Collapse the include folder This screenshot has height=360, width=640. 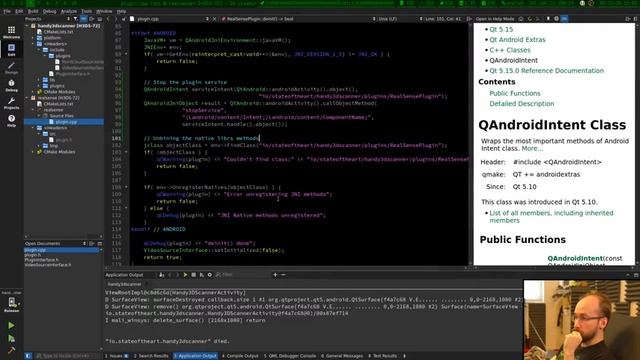[x=39, y=50]
